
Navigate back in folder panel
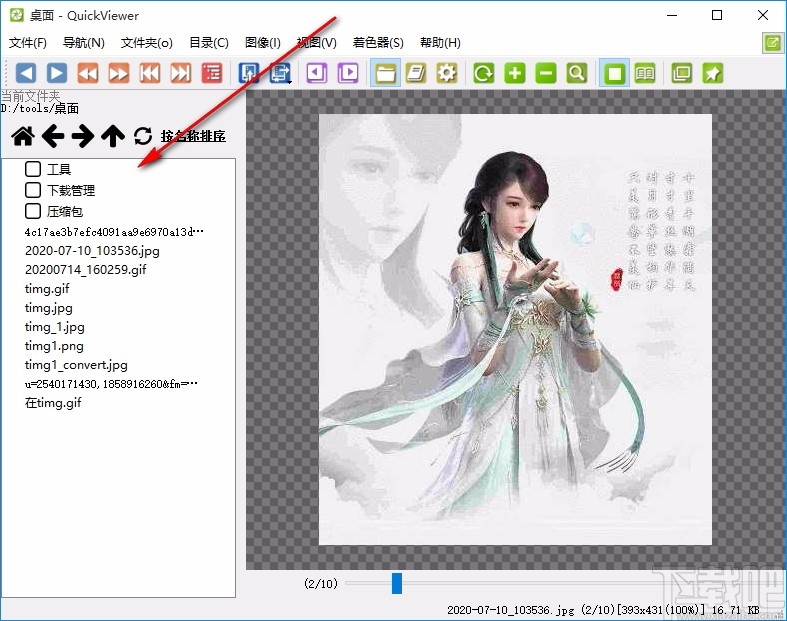pyautogui.click(x=53, y=136)
